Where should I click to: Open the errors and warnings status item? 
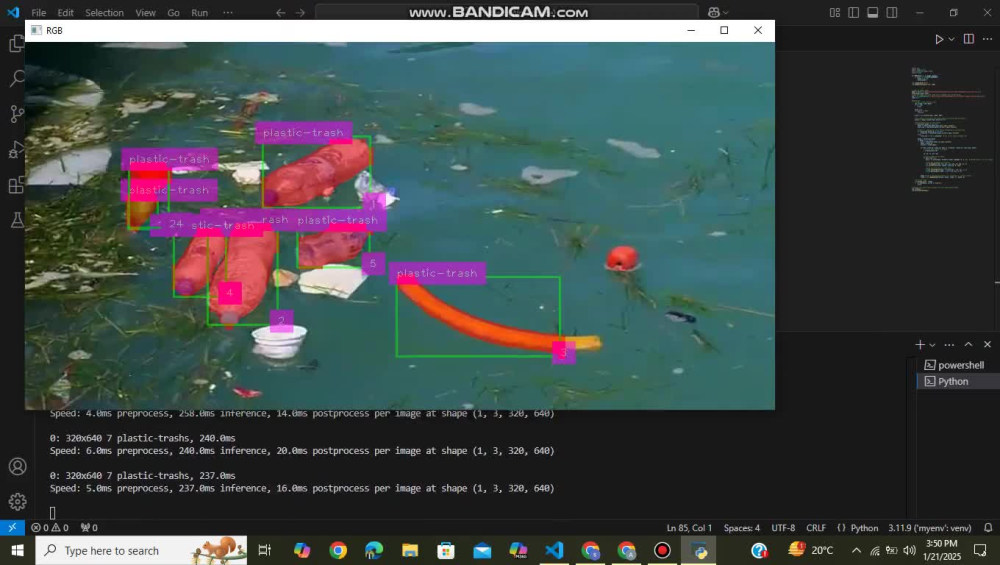pos(50,527)
